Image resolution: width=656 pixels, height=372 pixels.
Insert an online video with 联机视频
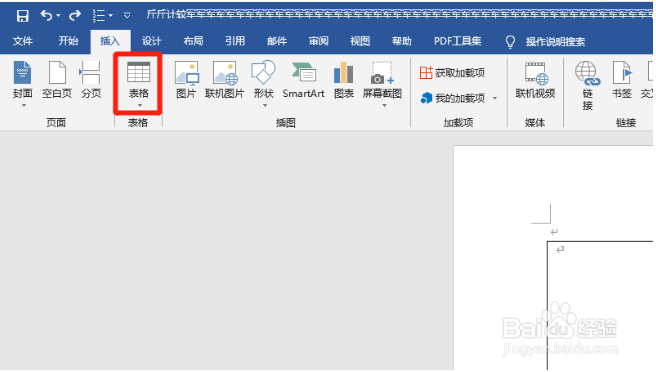(535, 80)
